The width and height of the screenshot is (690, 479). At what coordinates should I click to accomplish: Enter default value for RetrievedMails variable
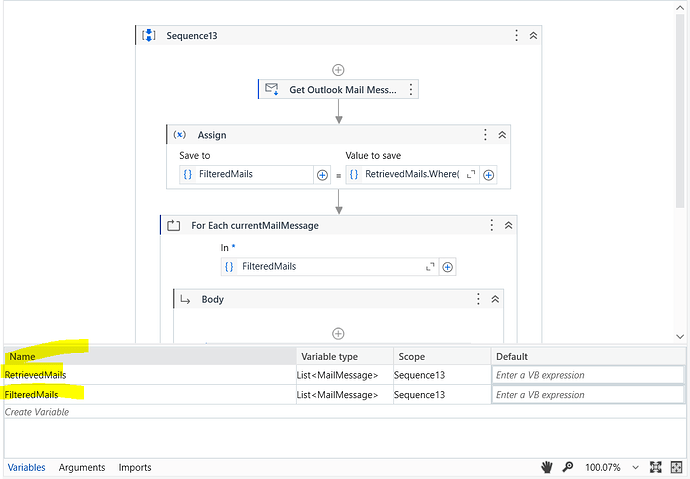click(587, 375)
